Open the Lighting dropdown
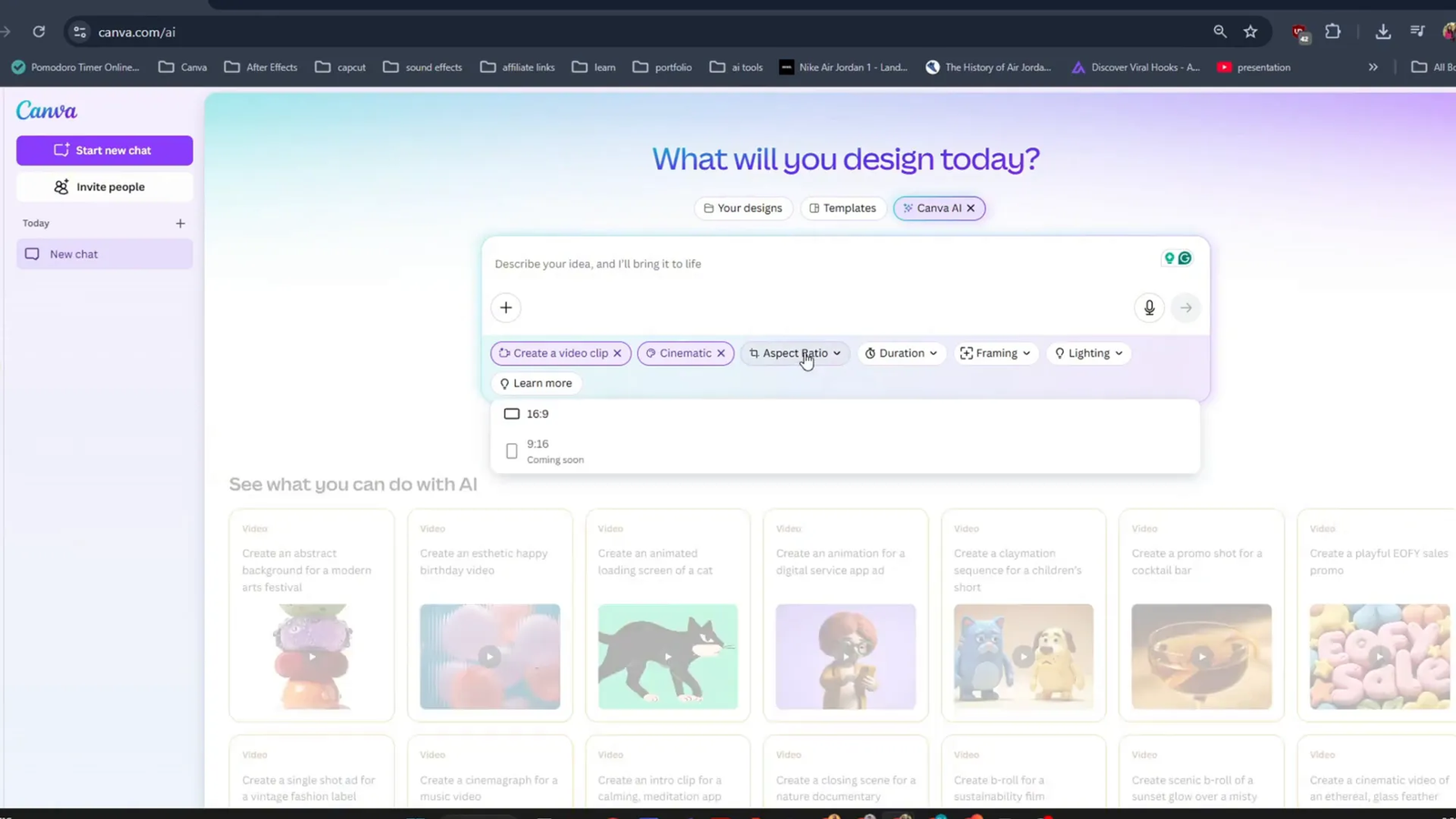 click(1088, 353)
